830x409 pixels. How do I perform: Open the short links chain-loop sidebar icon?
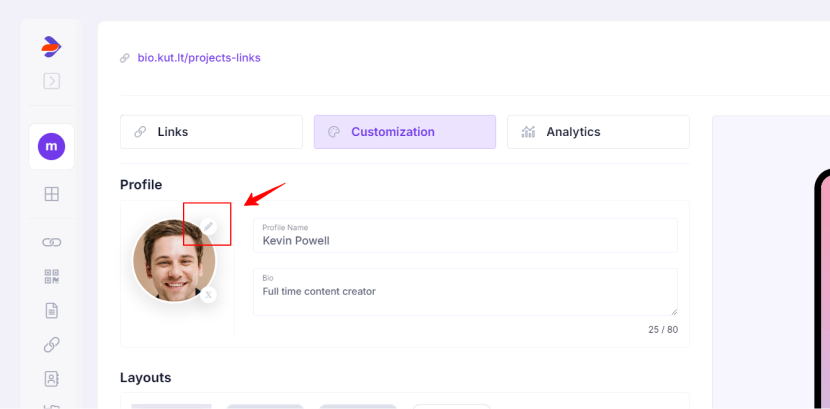51,242
